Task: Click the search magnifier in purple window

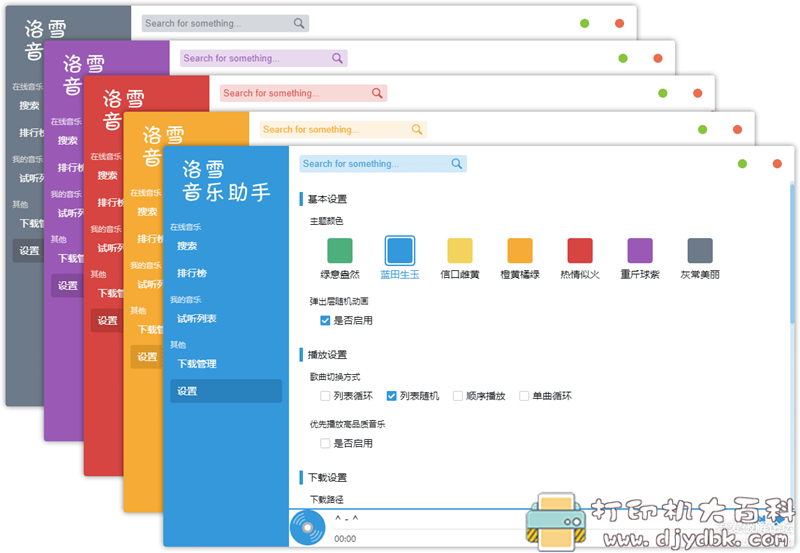Action: [337, 58]
